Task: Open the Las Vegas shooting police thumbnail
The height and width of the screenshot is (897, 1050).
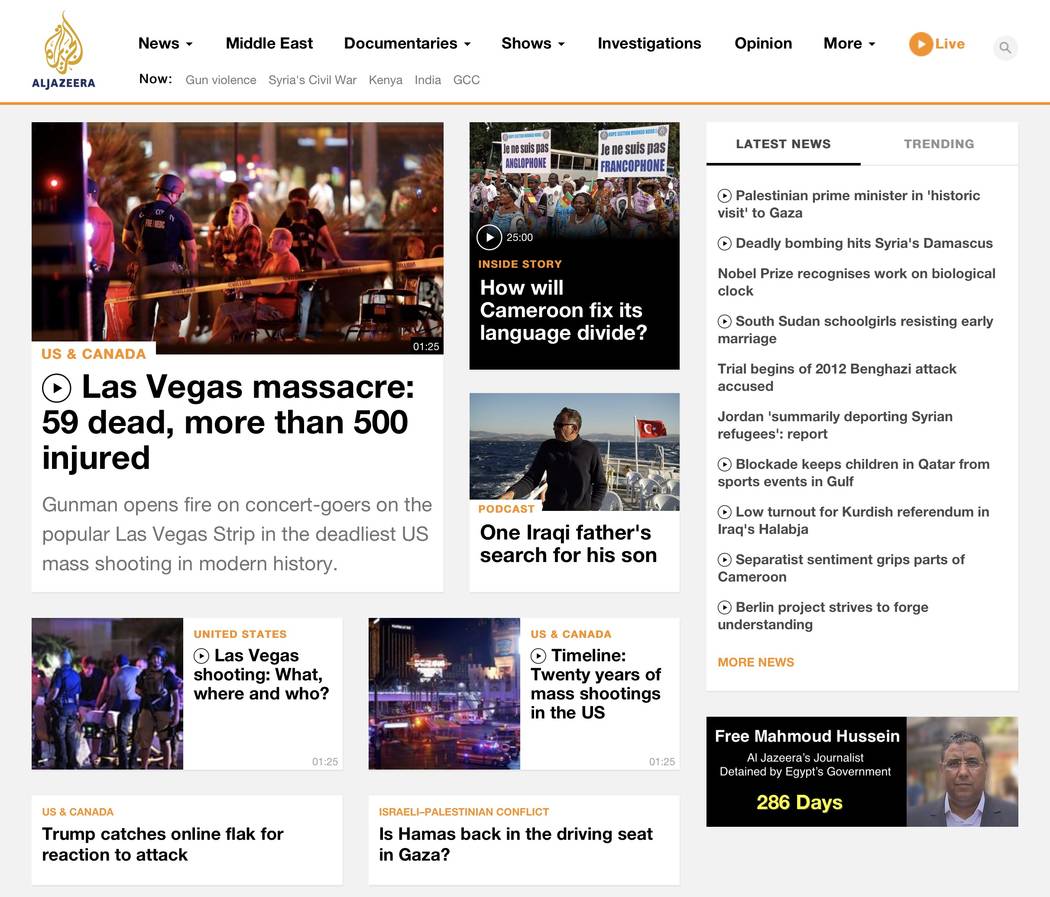Action: click(x=107, y=694)
